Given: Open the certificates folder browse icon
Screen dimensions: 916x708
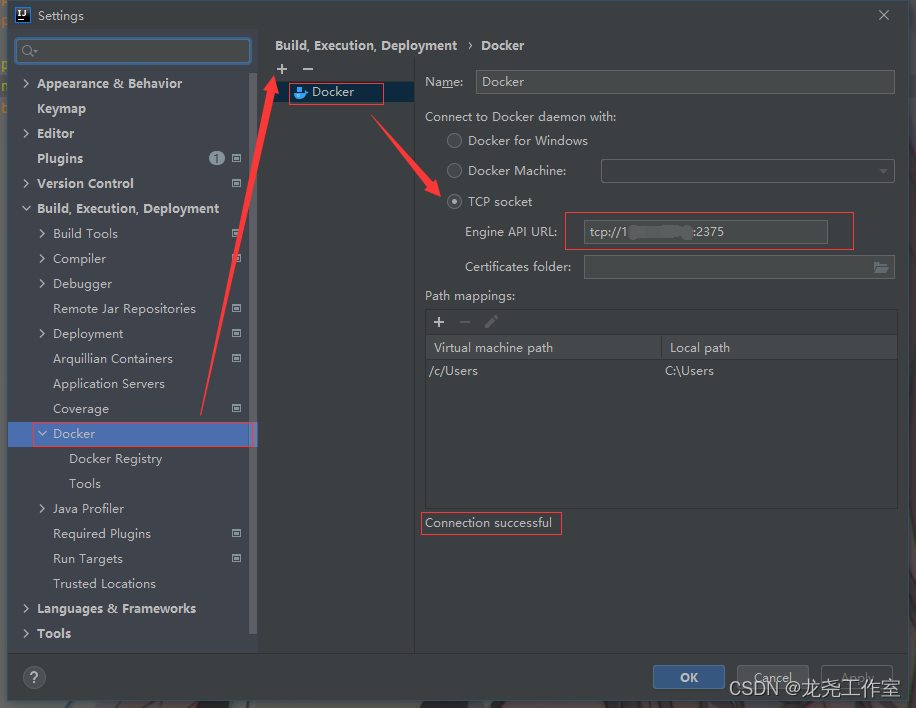Looking at the screenshot, I should coord(881,267).
